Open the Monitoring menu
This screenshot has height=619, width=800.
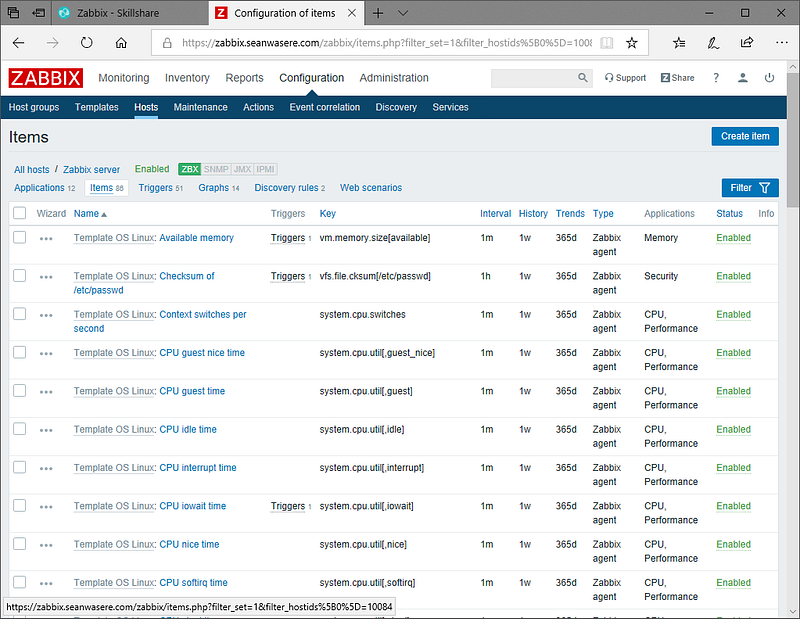(124, 78)
